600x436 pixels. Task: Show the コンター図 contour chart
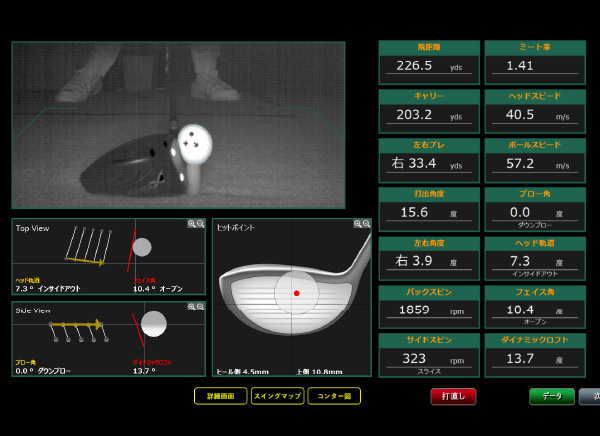tap(334, 396)
